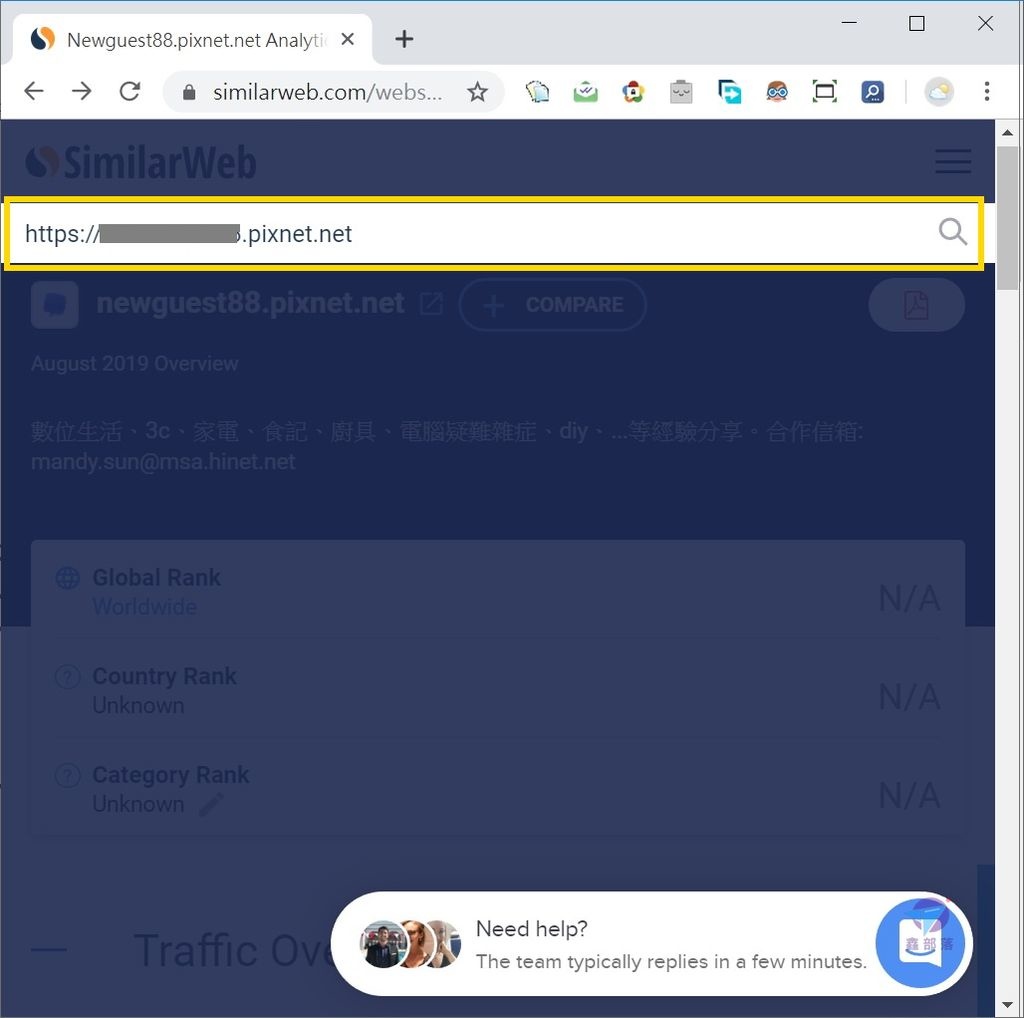The image size is (1024, 1018).
Task: Click the mandy.sun@msa.hinet.net email text
Action: click(x=163, y=462)
